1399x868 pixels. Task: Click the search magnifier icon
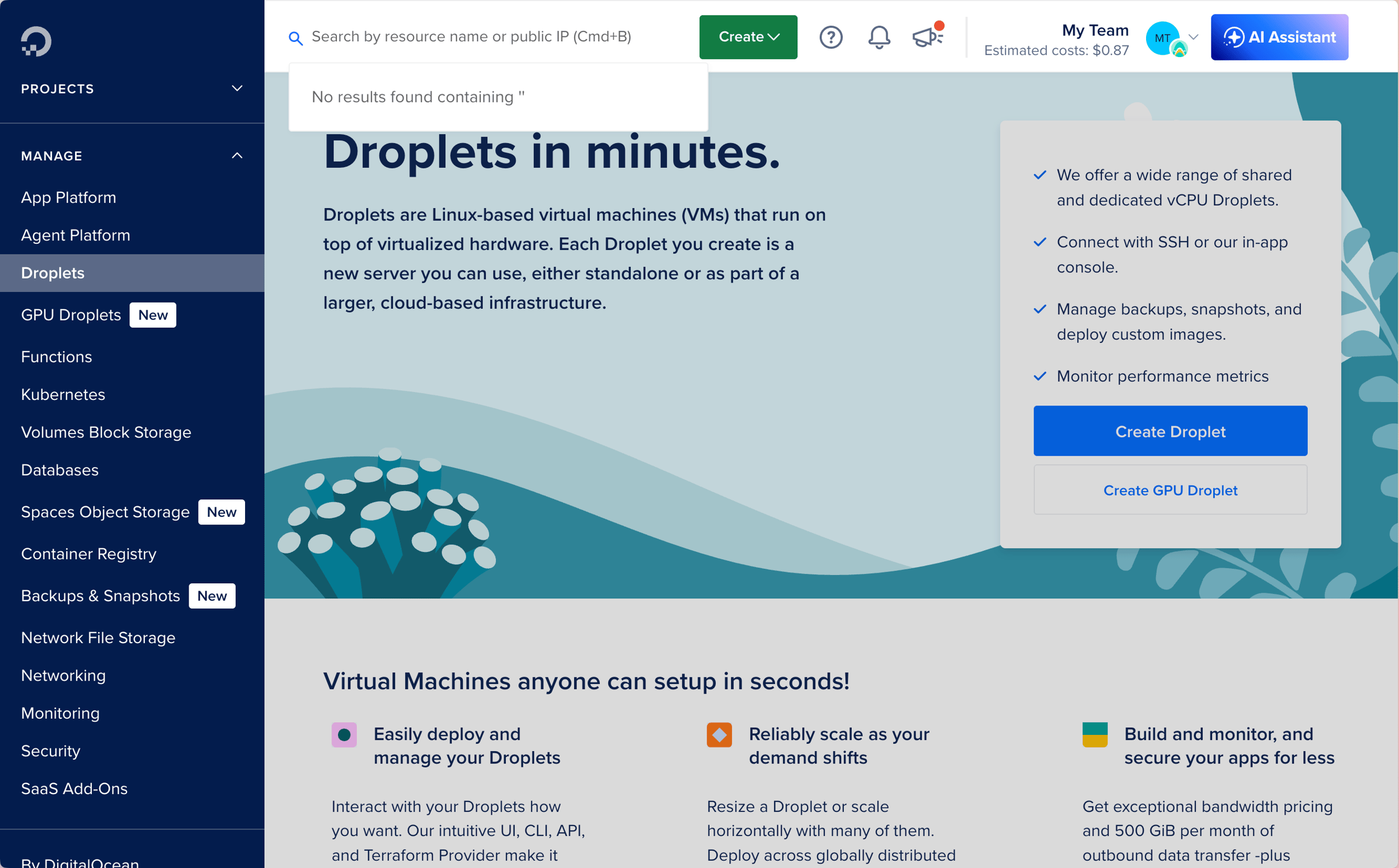[x=295, y=39]
